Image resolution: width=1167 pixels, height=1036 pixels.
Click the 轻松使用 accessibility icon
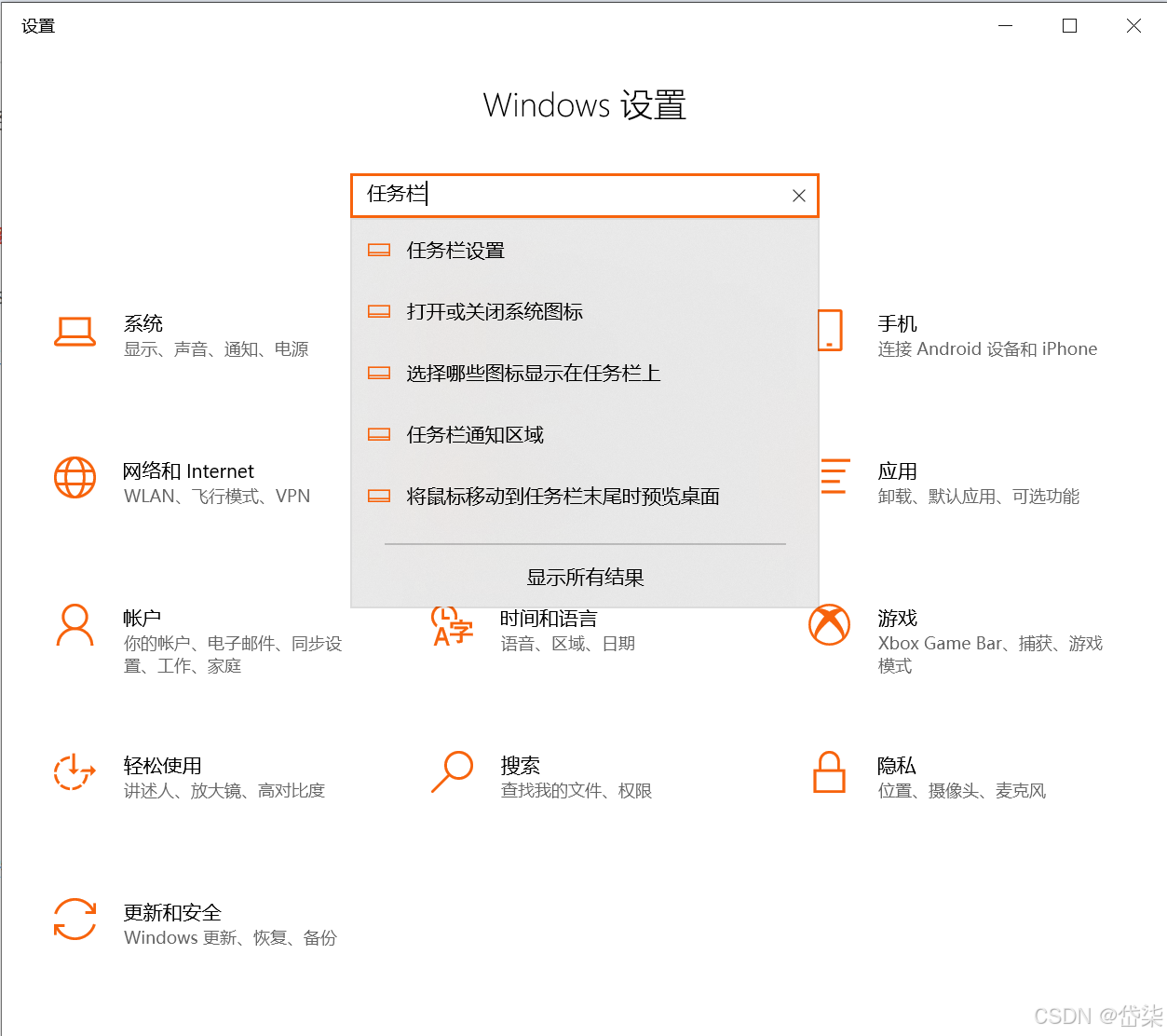[x=75, y=771]
